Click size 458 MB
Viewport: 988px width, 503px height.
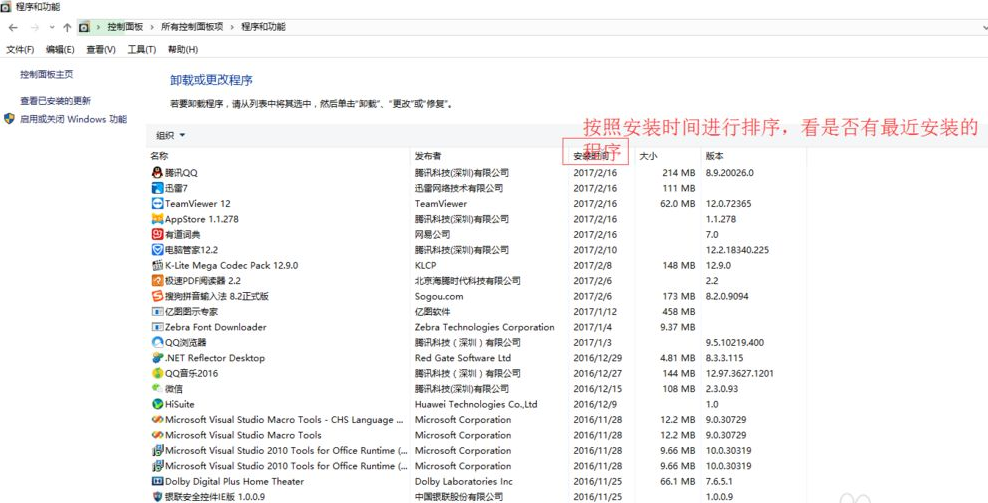pyautogui.click(x=679, y=311)
